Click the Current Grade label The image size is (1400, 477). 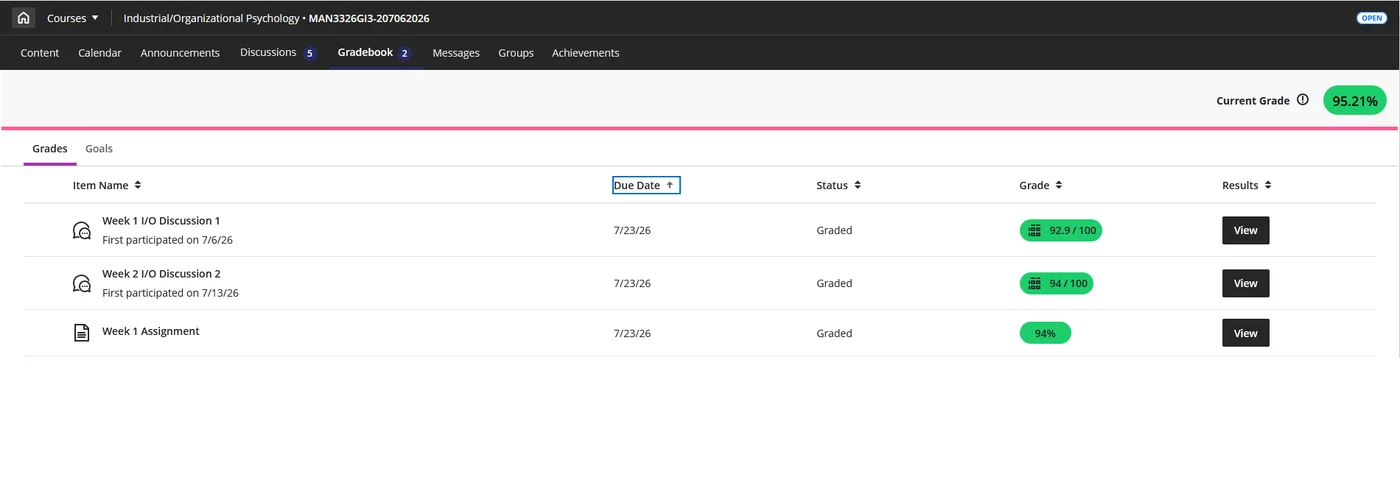pyautogui.click(x=1253, y=100)
